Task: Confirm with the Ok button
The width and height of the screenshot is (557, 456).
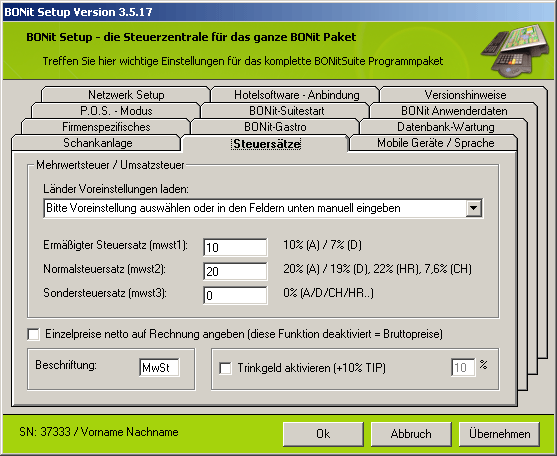Action: pyautogui.click(x=323, y=434)
